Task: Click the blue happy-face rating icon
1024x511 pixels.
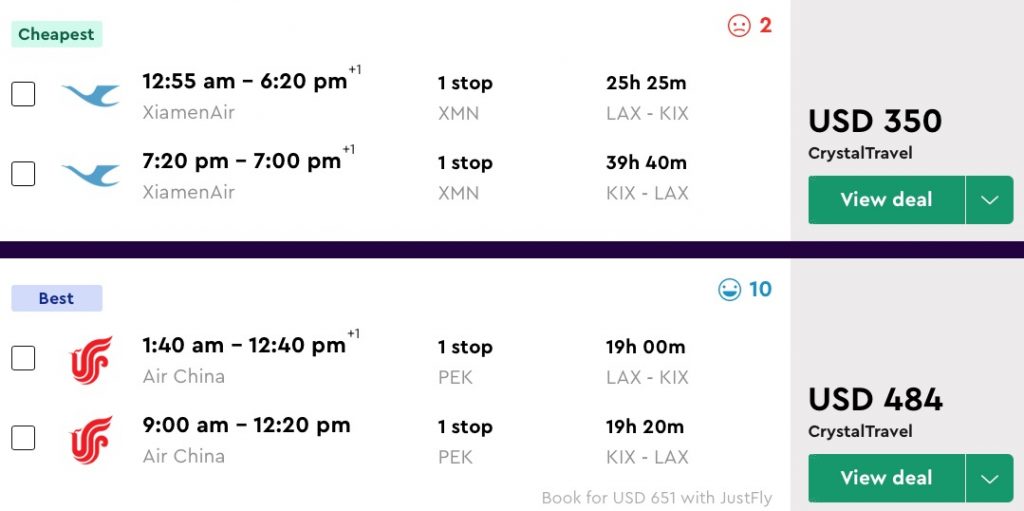Action: coord(730,290)
